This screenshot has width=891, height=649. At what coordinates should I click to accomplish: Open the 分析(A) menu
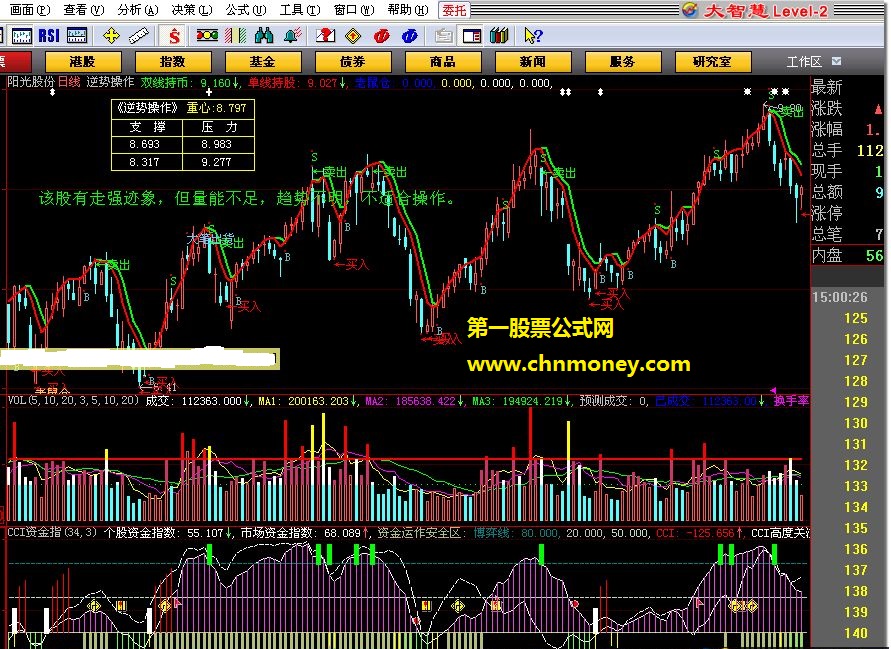(x=138, y=10)
